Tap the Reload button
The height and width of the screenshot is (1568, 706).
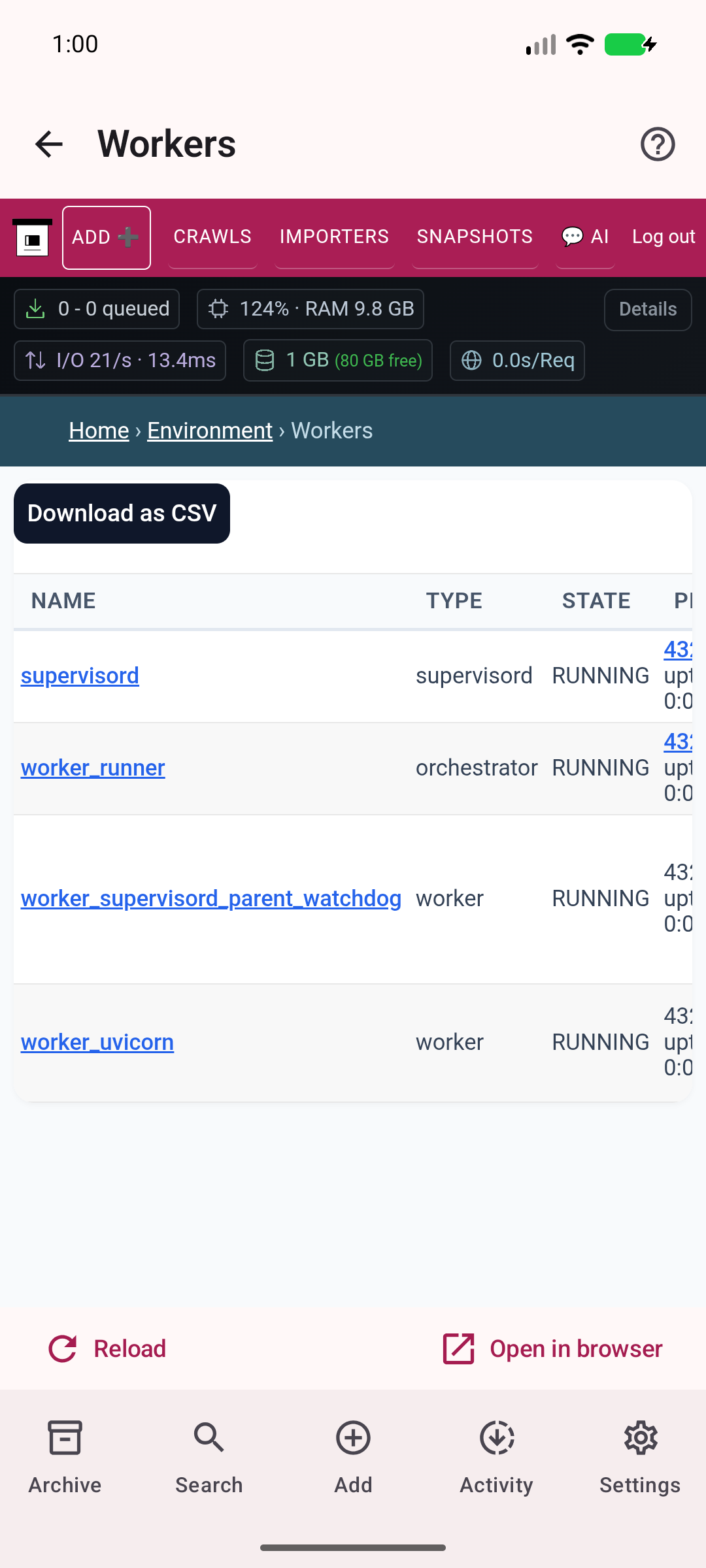(108, 1349)
